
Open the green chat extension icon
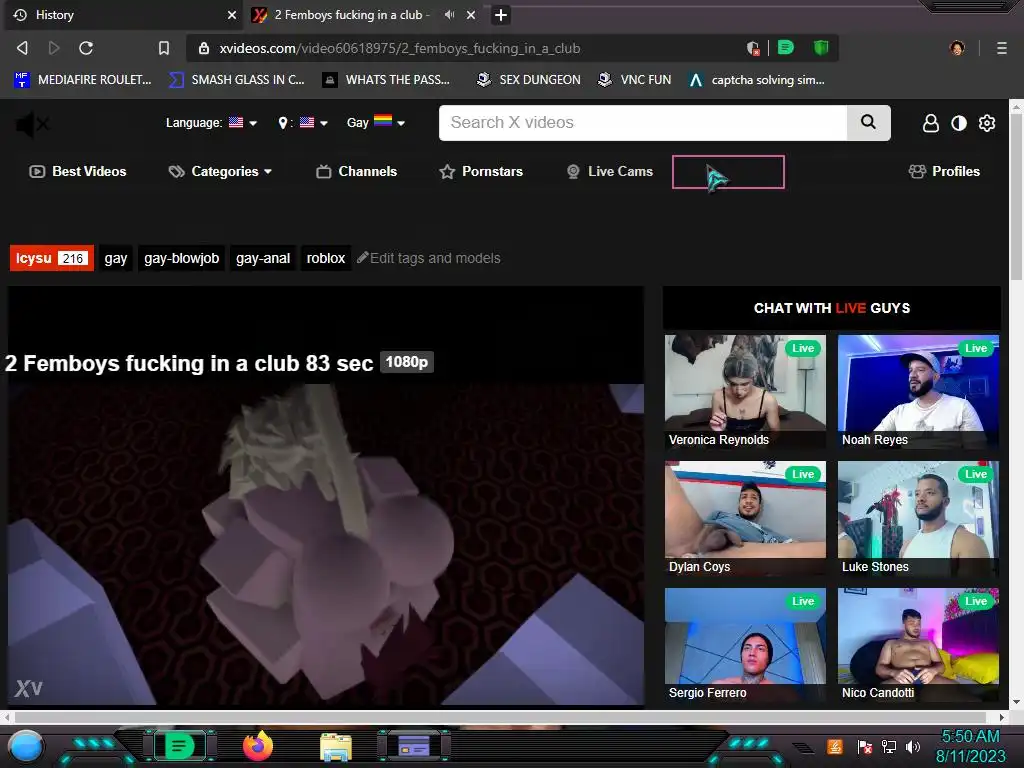click(786, 47)
